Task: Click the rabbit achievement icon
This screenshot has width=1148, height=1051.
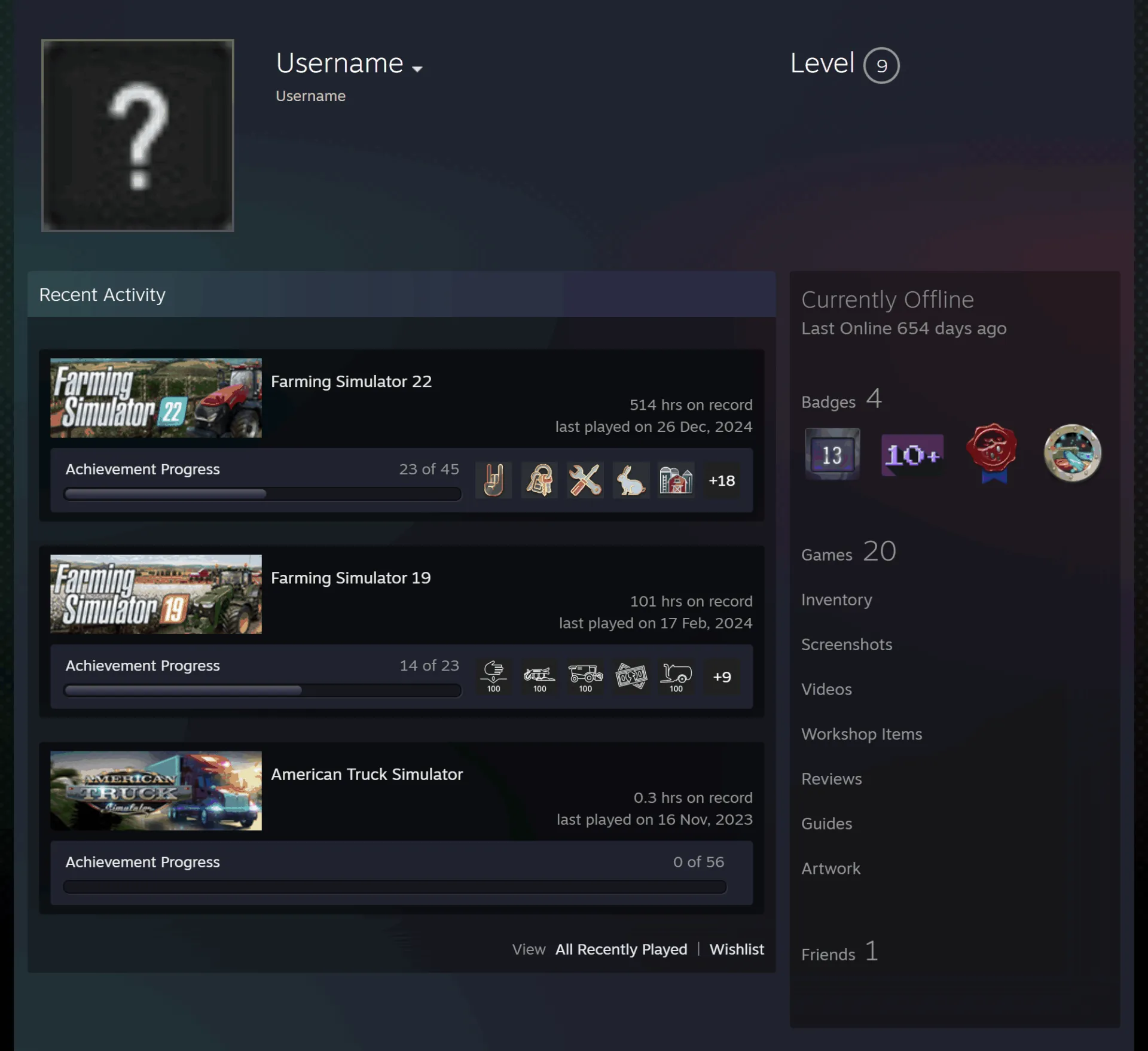Action: point(631,480)
